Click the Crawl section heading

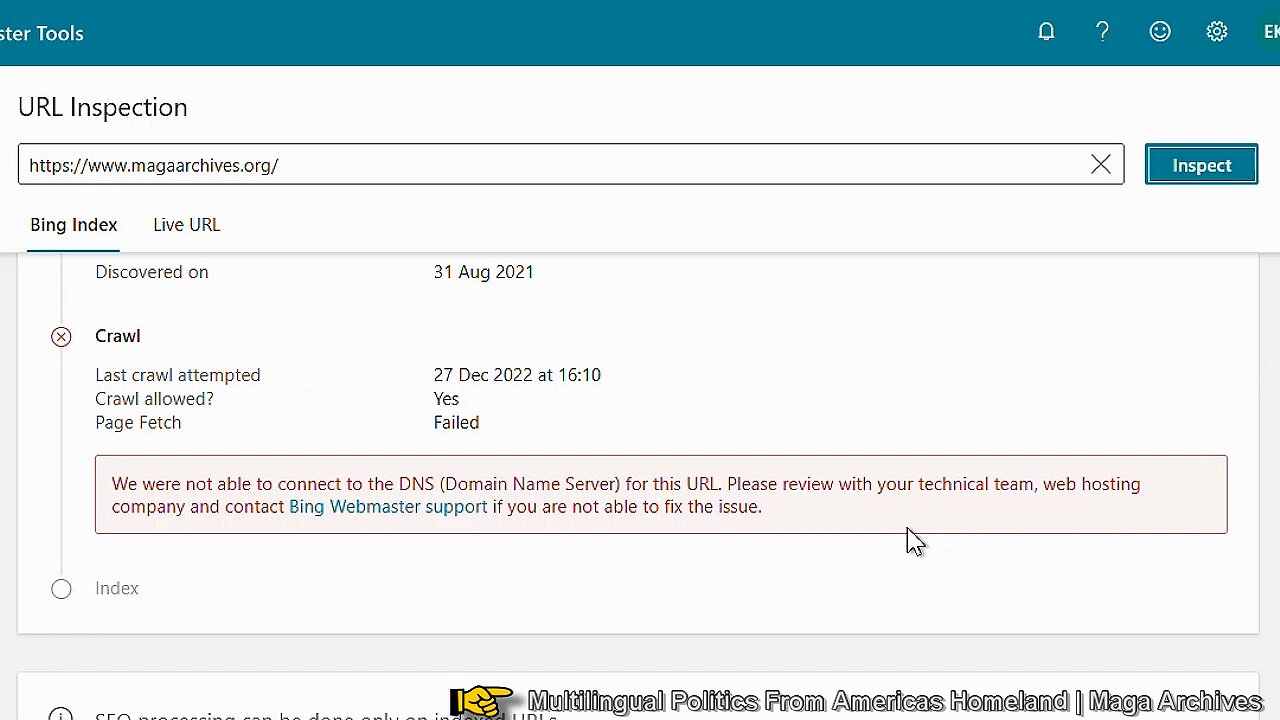118,336
